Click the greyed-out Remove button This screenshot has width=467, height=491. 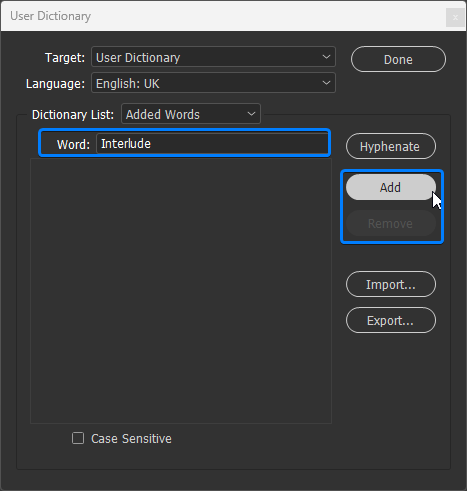point(391,223)
